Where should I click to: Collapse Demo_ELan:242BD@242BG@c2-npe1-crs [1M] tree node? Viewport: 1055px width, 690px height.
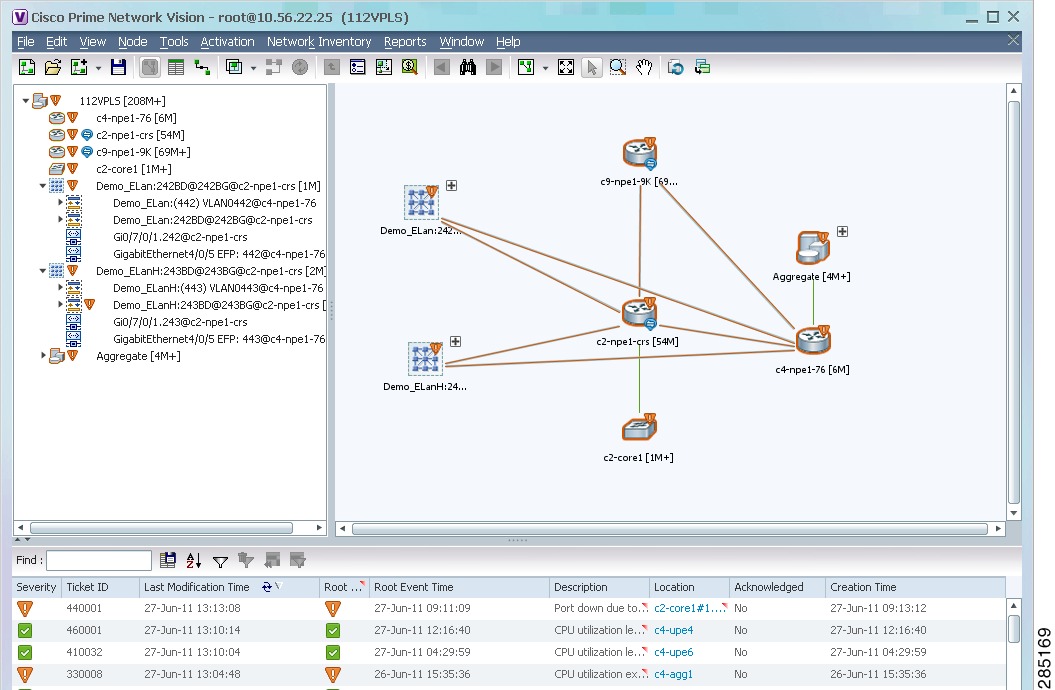[x=42, y=186]
